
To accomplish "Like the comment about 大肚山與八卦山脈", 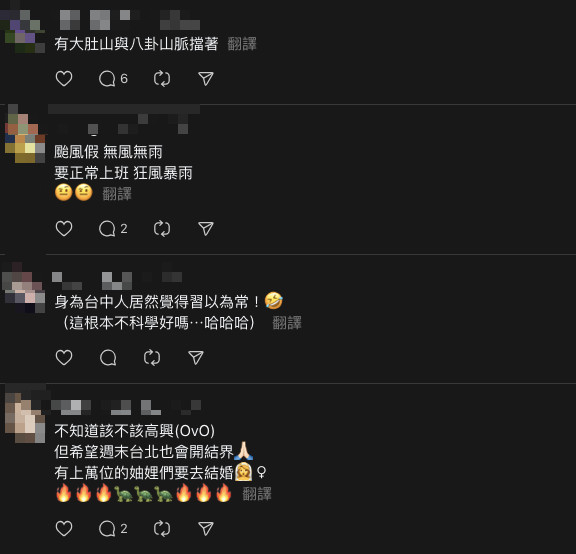I will pyautogui.click(x=64, y=79).
